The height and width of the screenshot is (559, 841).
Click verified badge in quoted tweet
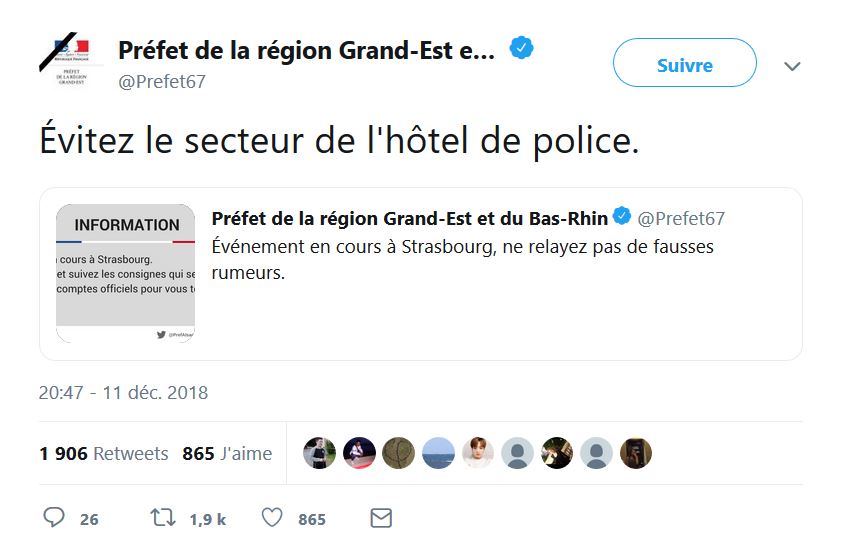pyautogui.click(x=622, y=216)
